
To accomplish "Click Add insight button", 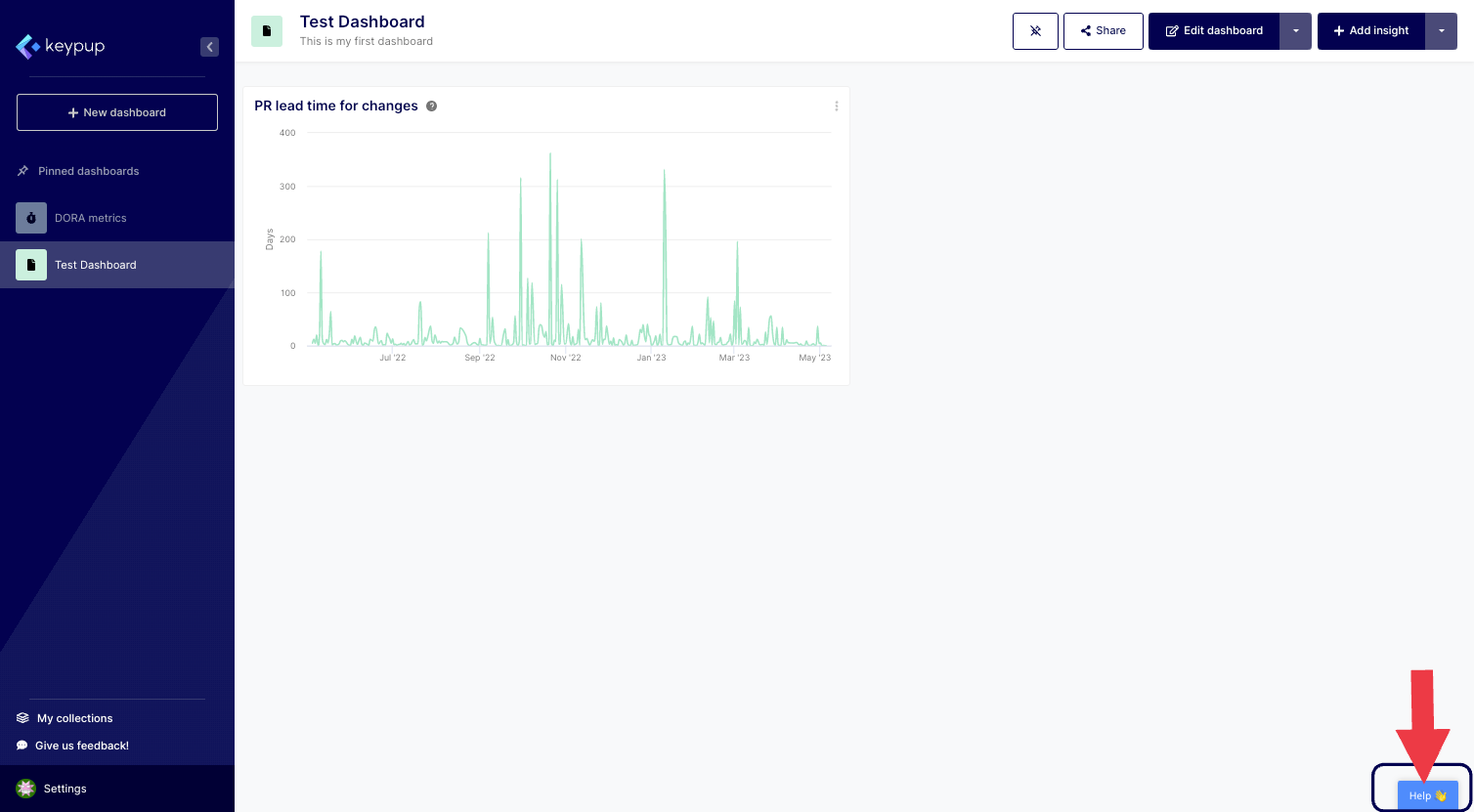I will pyautogui.click(x=1370, y=31).
